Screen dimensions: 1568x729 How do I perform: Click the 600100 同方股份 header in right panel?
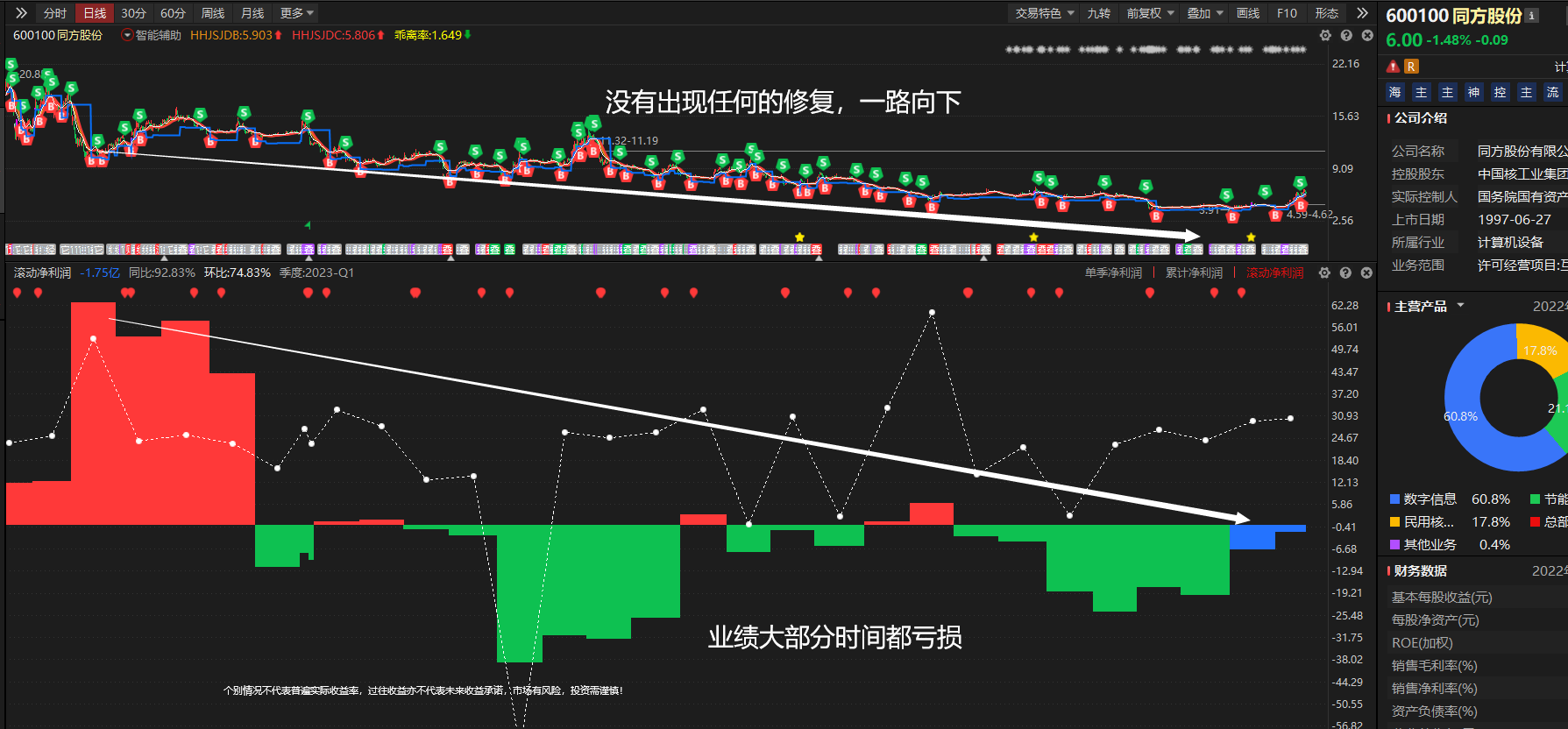click(1454, 16)
